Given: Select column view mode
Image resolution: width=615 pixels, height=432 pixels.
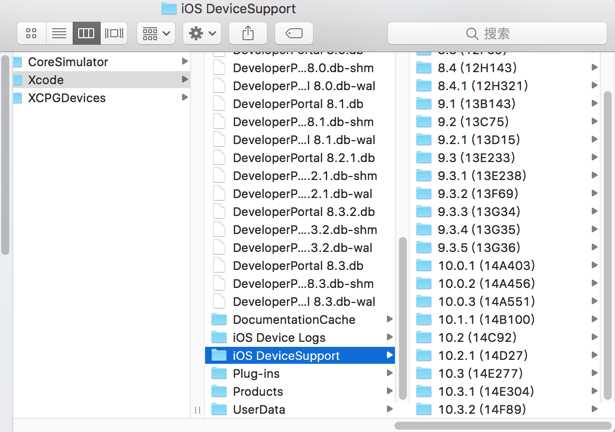Looking at the screenshot, I should coord(86,33).
